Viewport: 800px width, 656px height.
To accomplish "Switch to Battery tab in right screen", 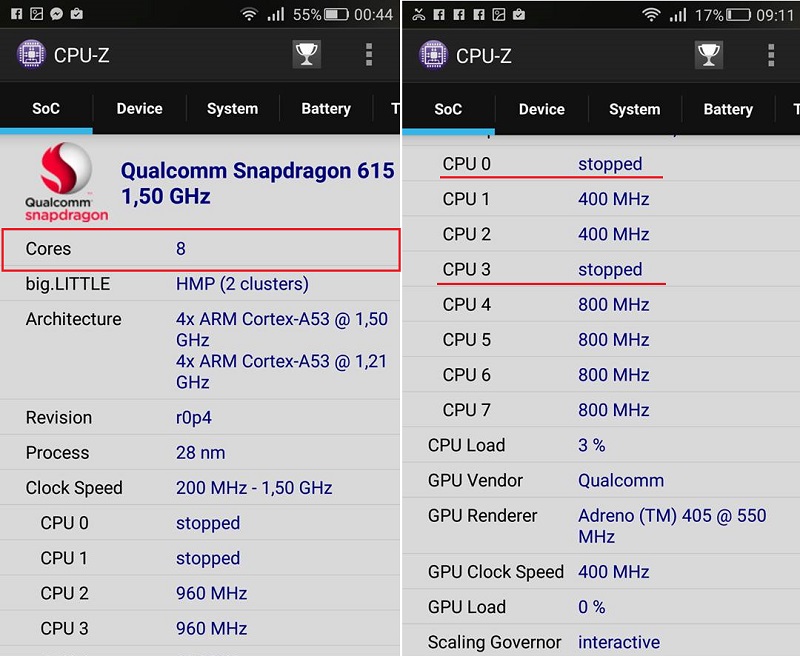I will 728,109.
